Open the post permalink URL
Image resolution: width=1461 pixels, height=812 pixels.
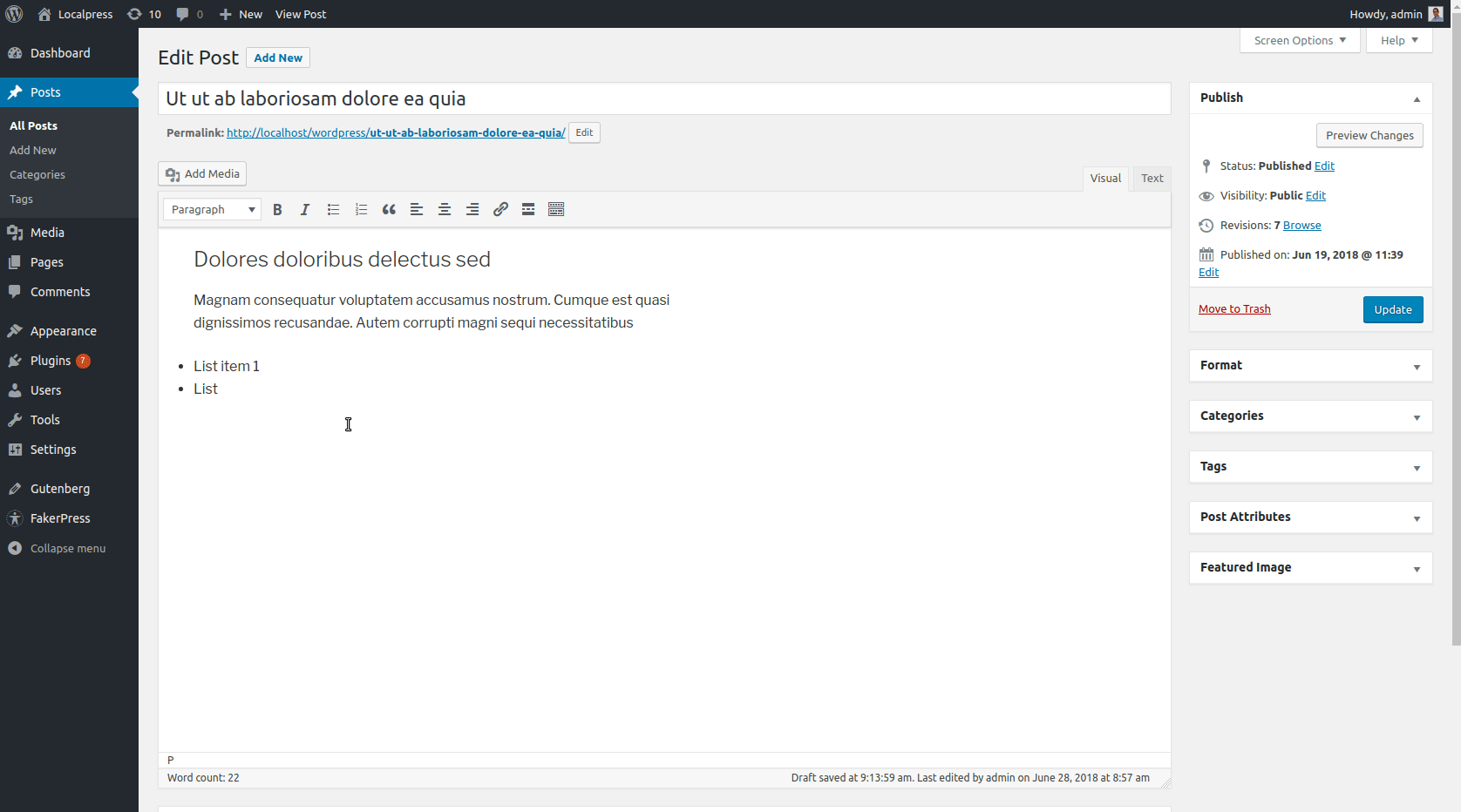click(x=396, y=132)
